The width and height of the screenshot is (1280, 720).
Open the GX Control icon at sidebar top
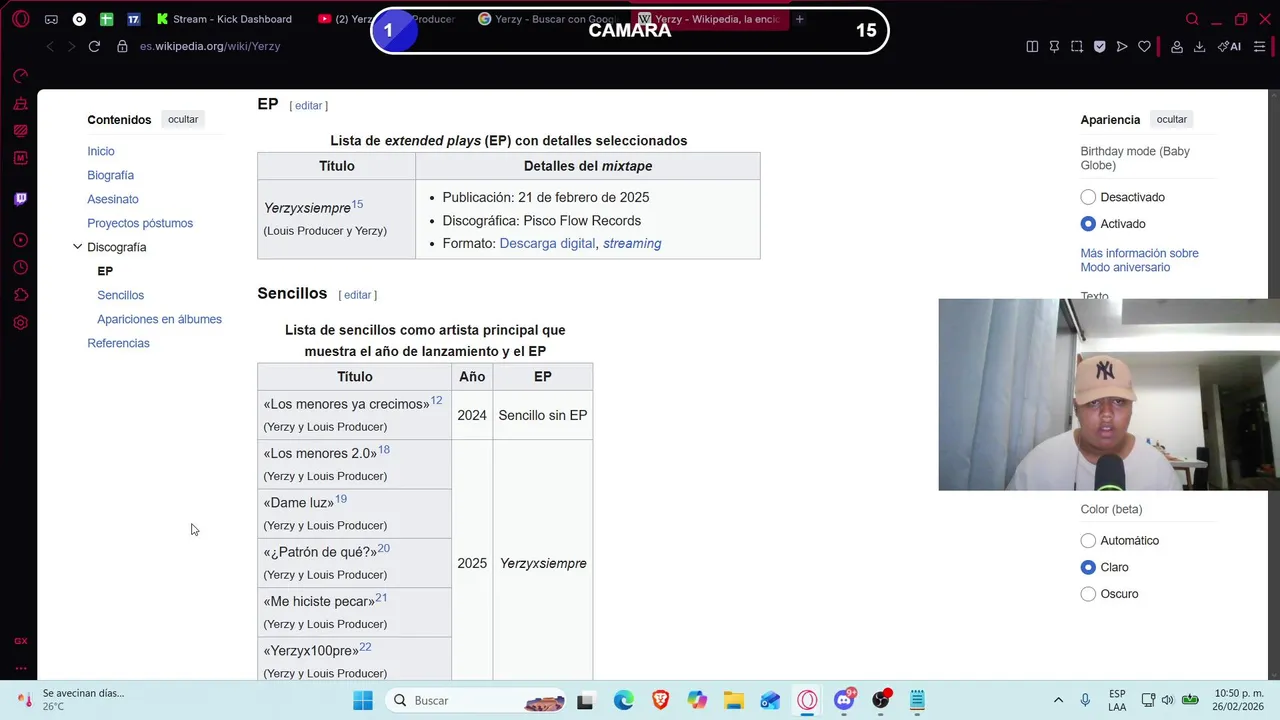coord(21,75)
